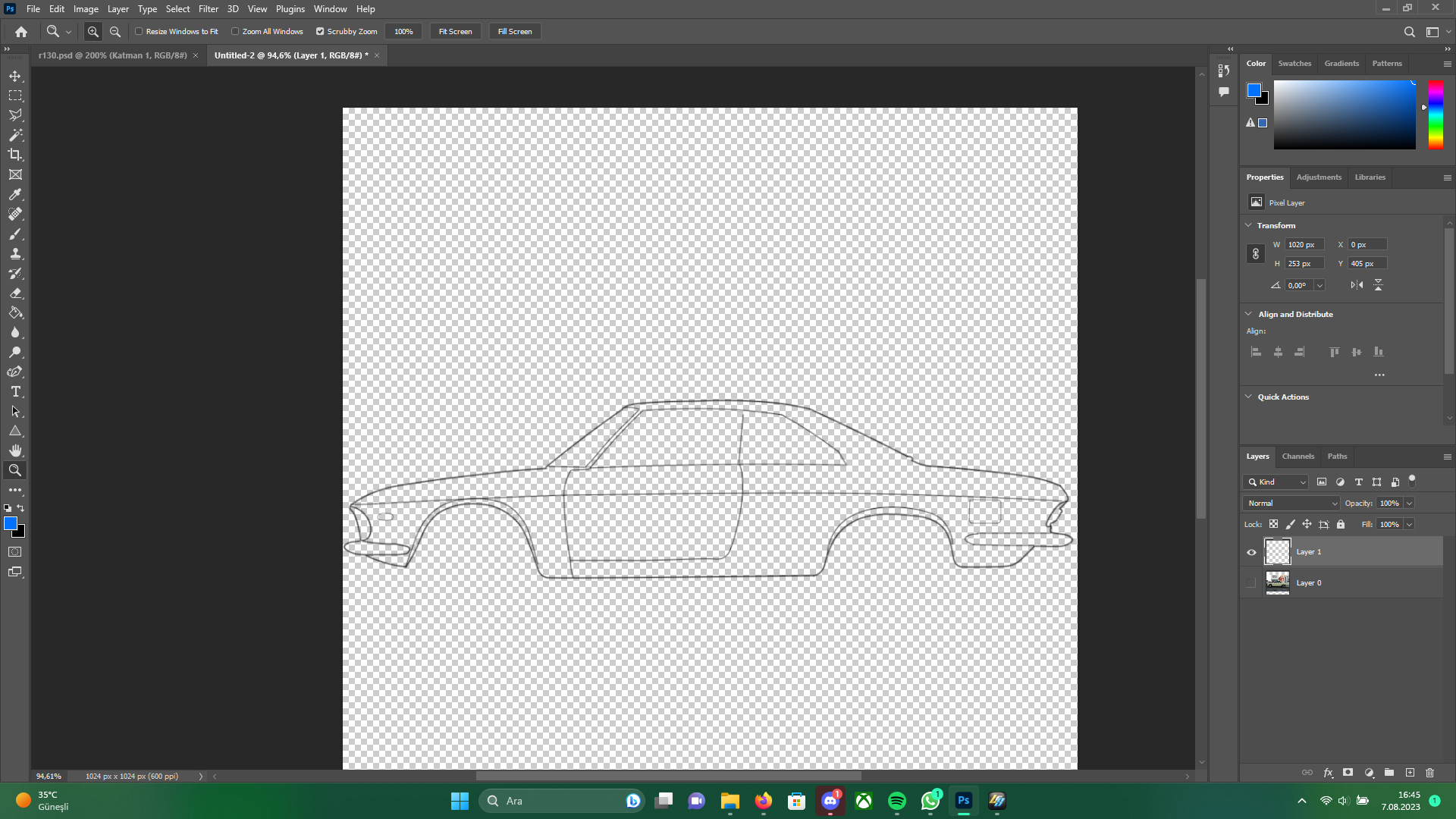Viewport: 1456px width, 819px height.
Task: Select the Brush tool
Action: click(15, 234)
